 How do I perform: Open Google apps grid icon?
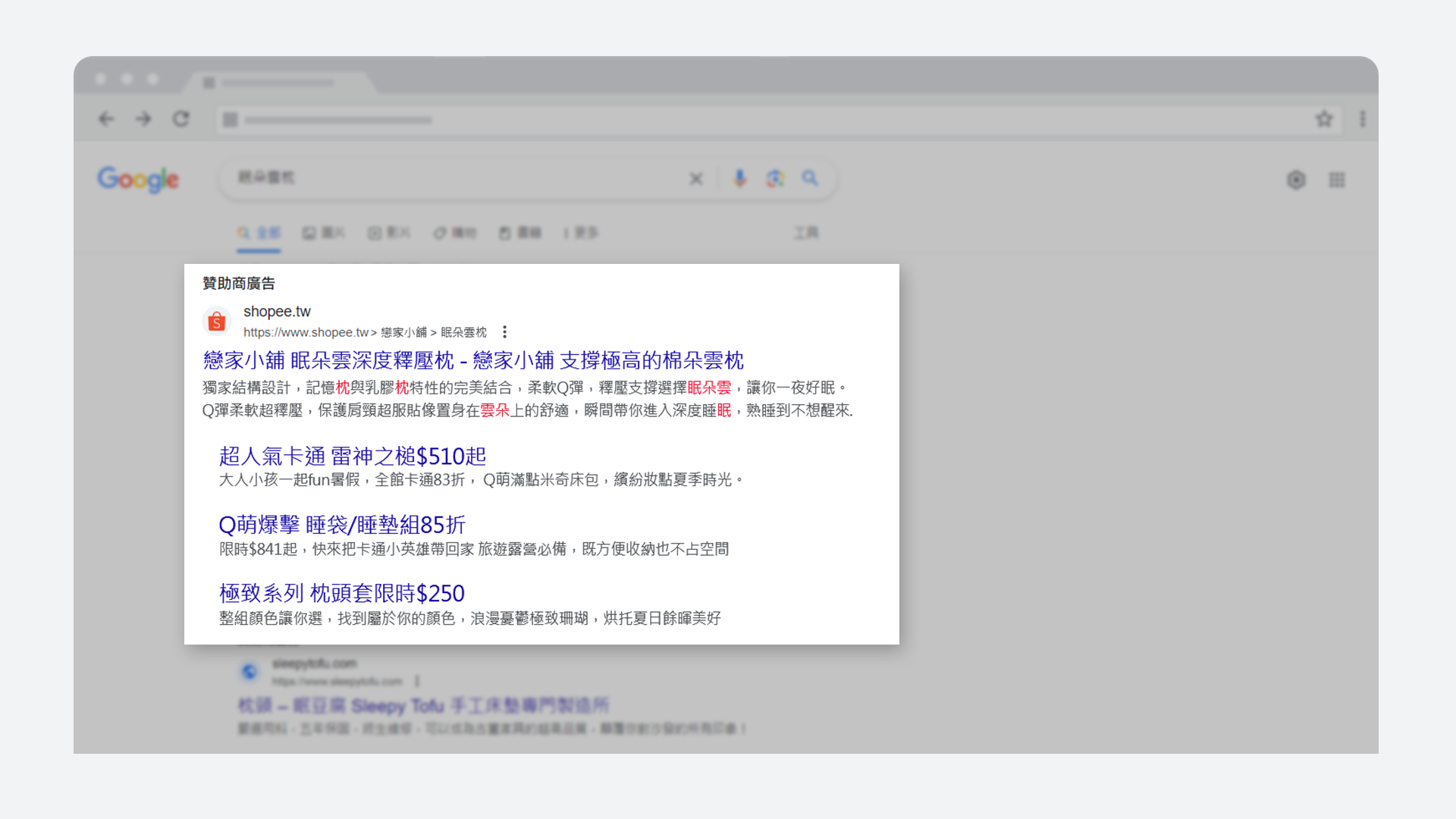point(1337,180)
